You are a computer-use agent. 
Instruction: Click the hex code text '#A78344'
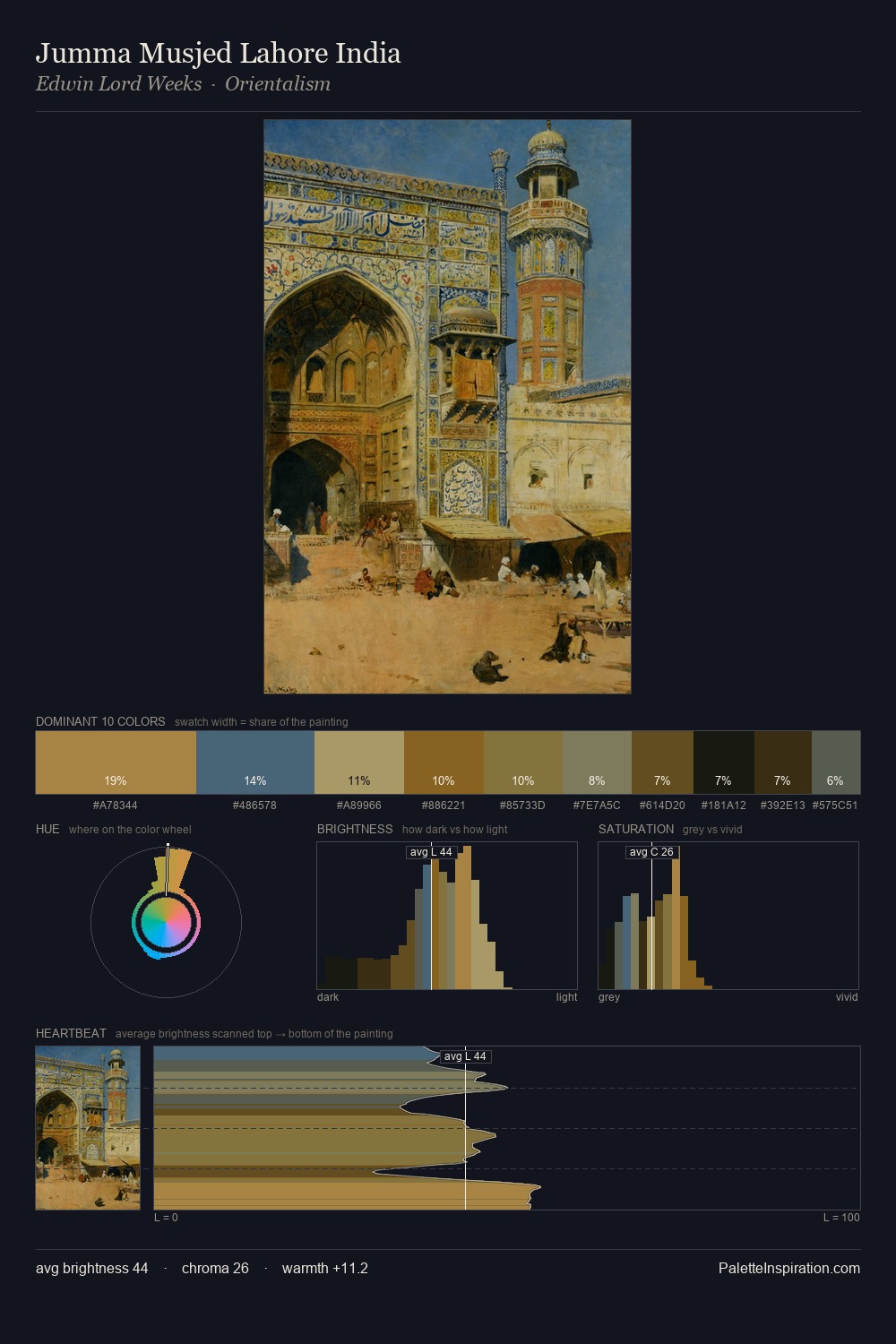point(116,806)
